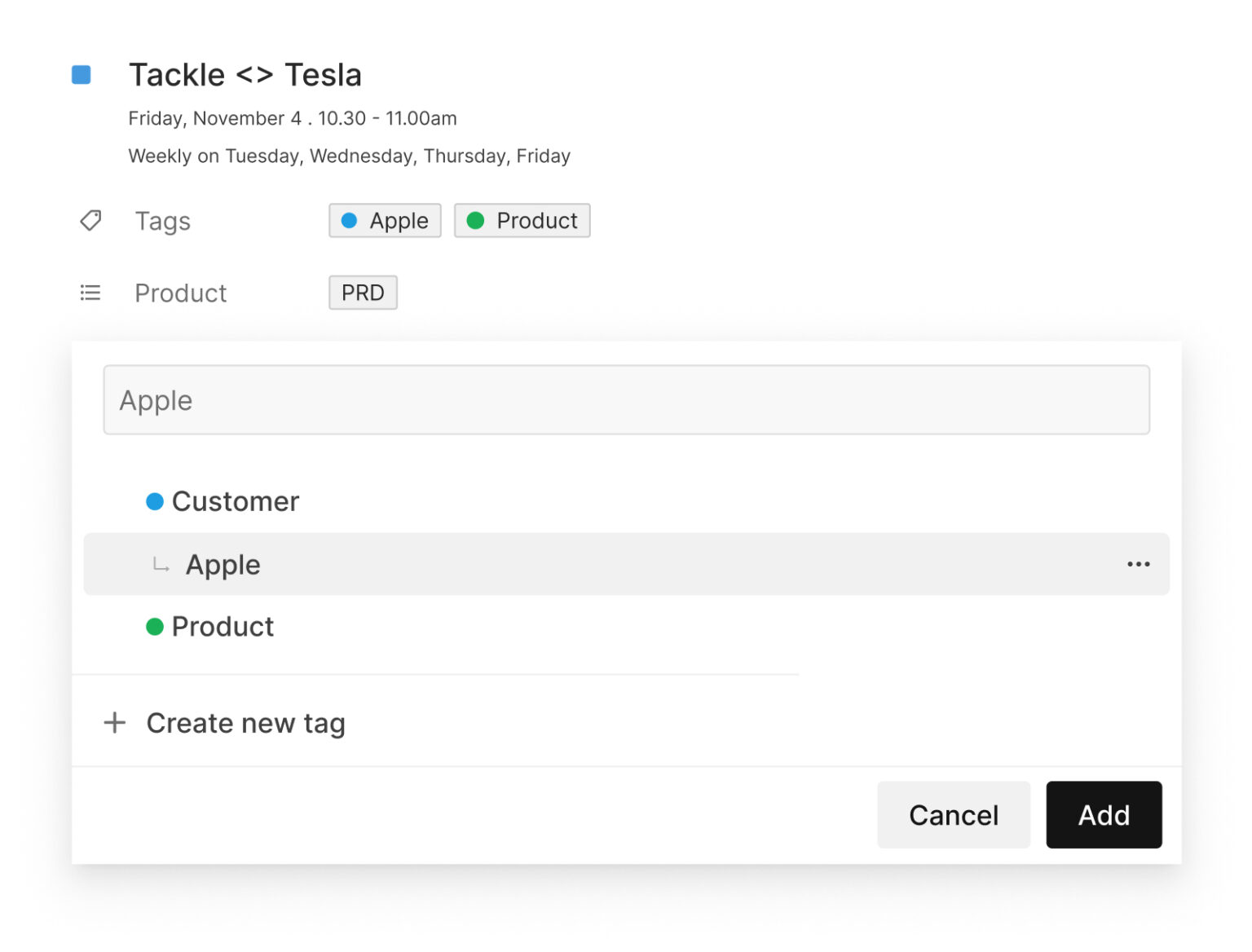Click the blue square icon near event title
The image size is (1252, 952).
tap(82, 74)
